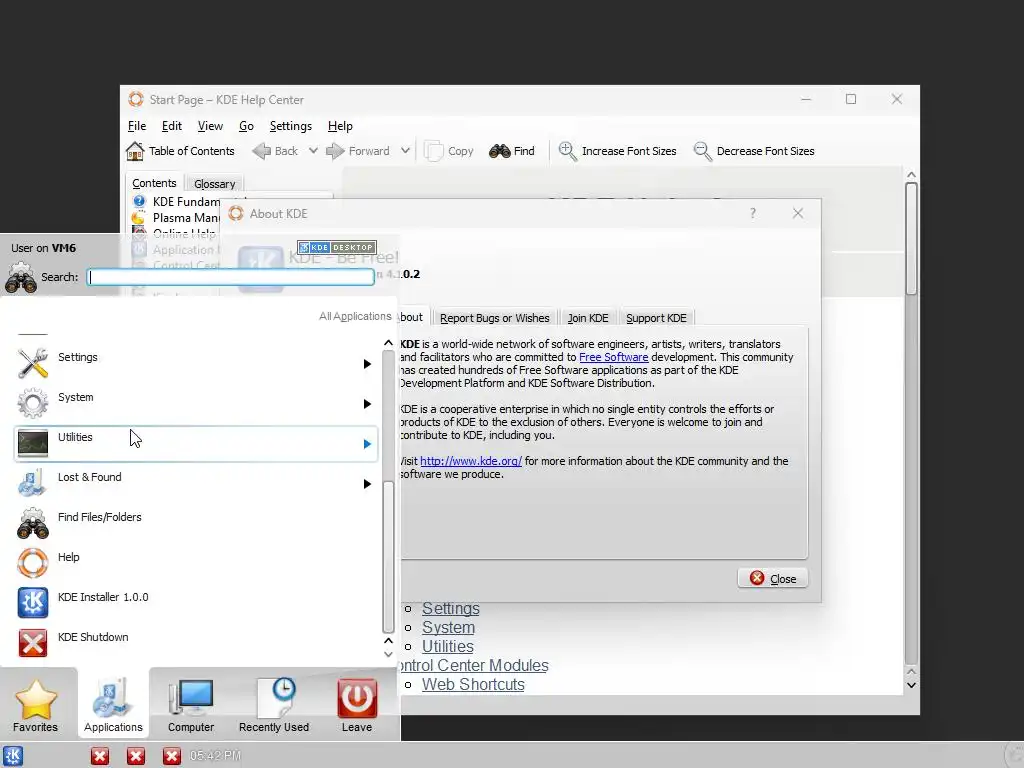Click the About KDE question mark button

(753, 214)
